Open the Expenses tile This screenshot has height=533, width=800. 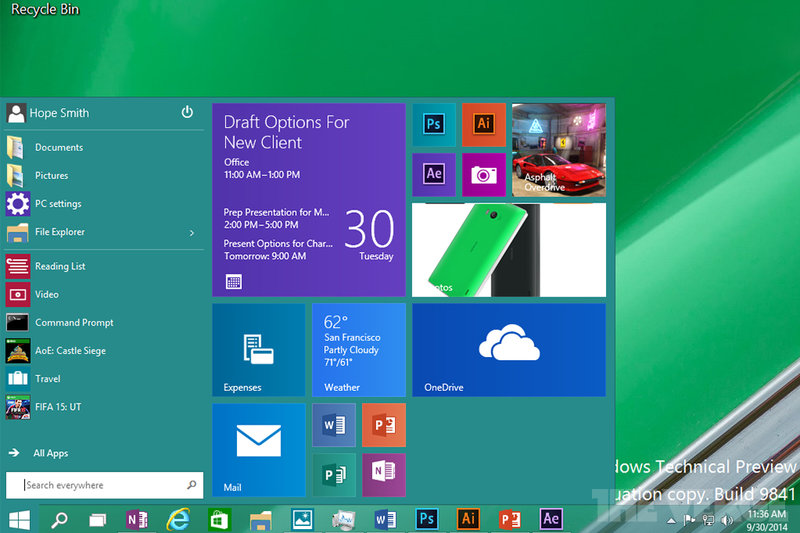[259, 350]
